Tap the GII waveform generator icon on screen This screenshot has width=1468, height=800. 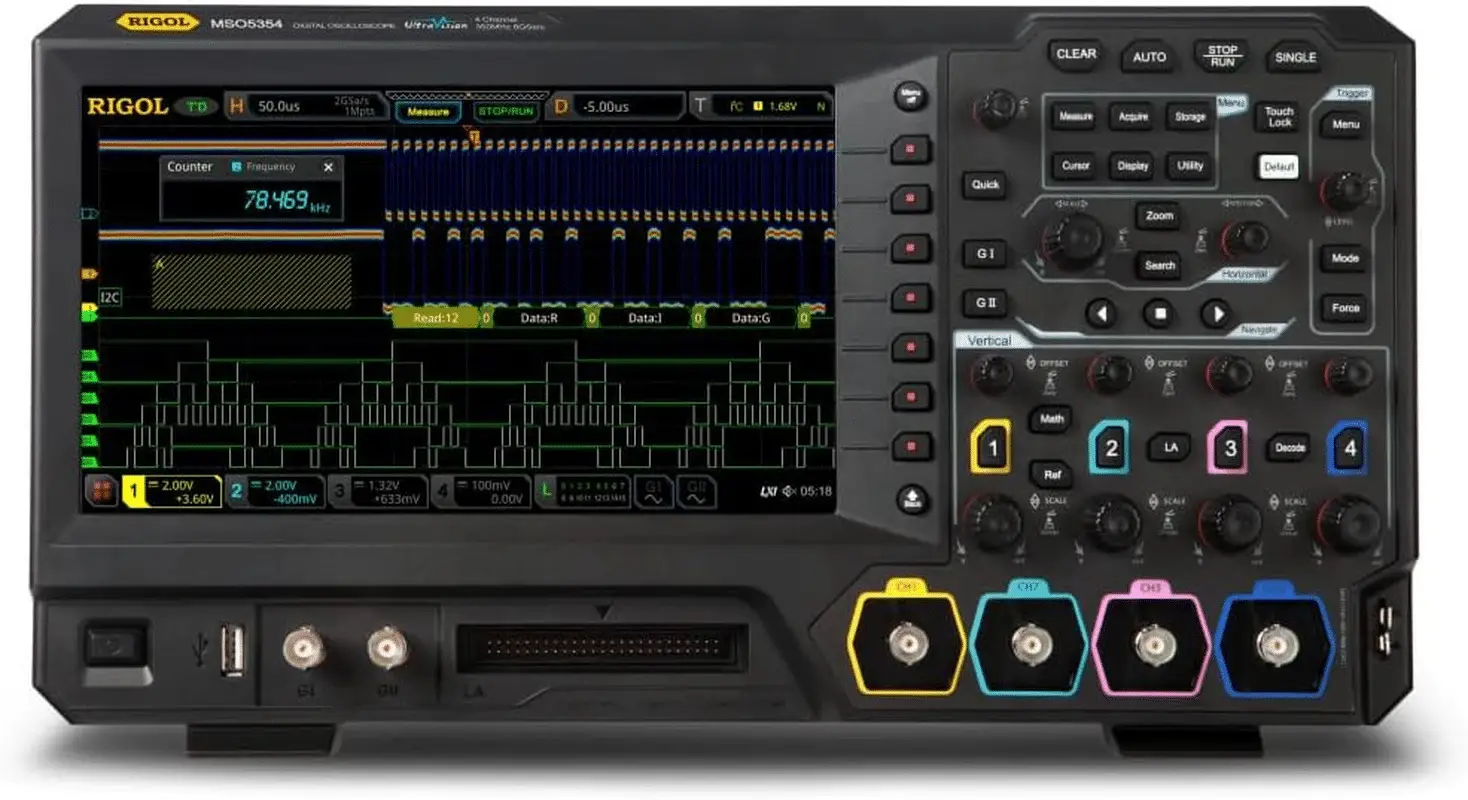coord(694,491)
